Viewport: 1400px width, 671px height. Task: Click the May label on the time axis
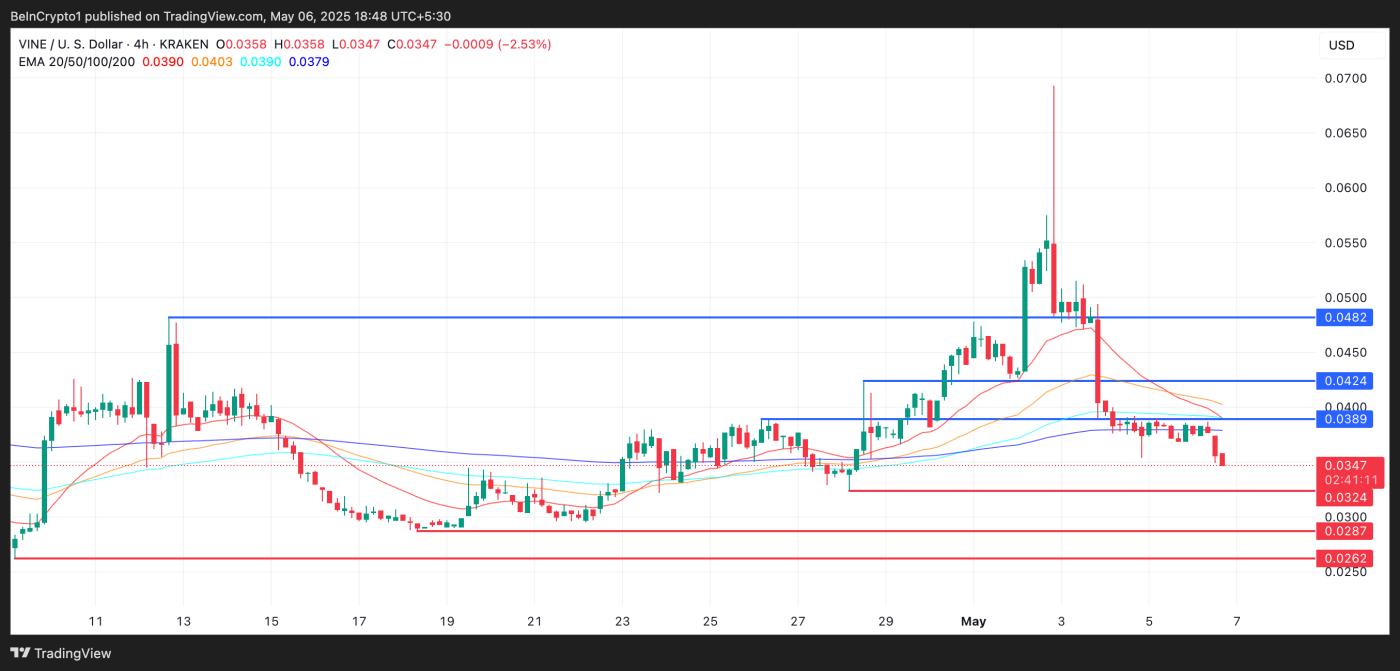pos(971,621)
